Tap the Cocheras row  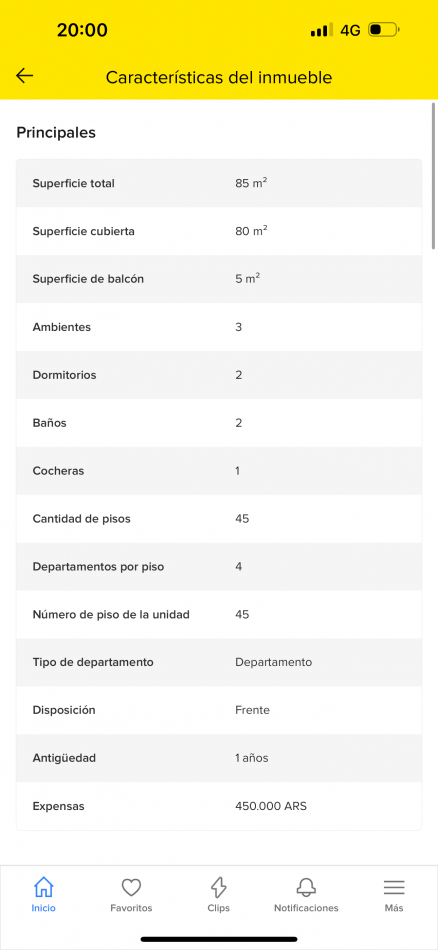pos(219,471)
